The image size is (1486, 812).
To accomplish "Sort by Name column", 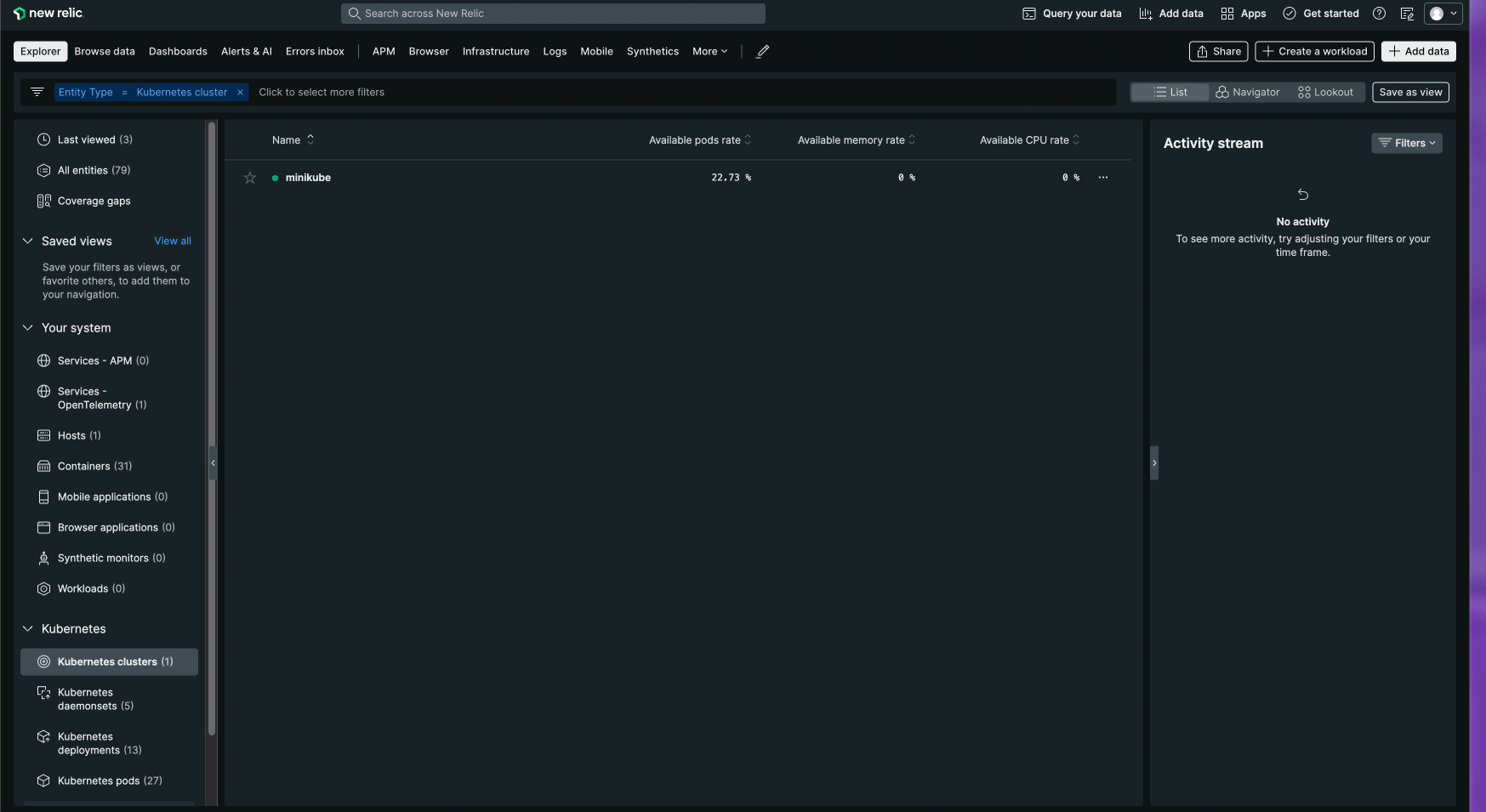I will (x=293, y=139).
